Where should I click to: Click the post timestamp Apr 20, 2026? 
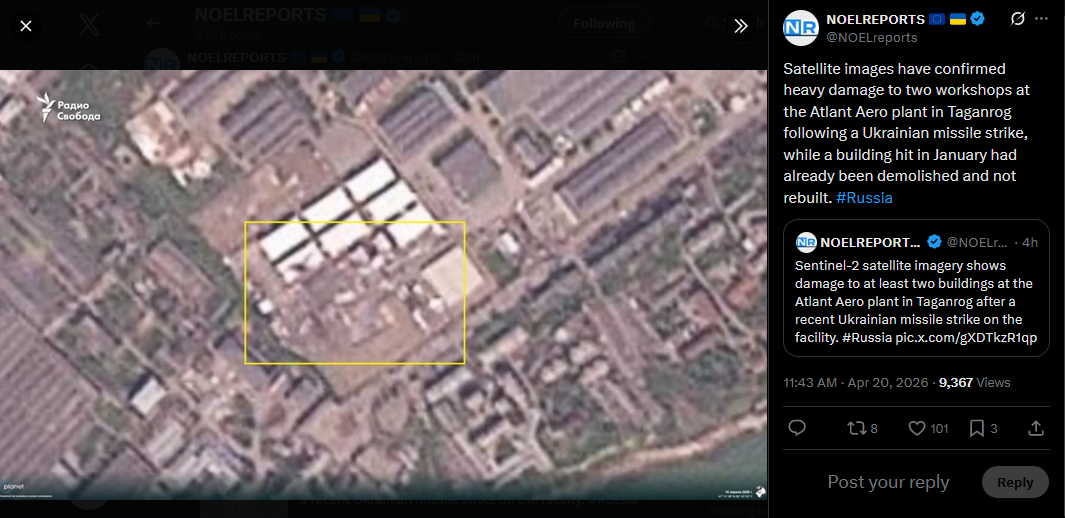point(856,382)
